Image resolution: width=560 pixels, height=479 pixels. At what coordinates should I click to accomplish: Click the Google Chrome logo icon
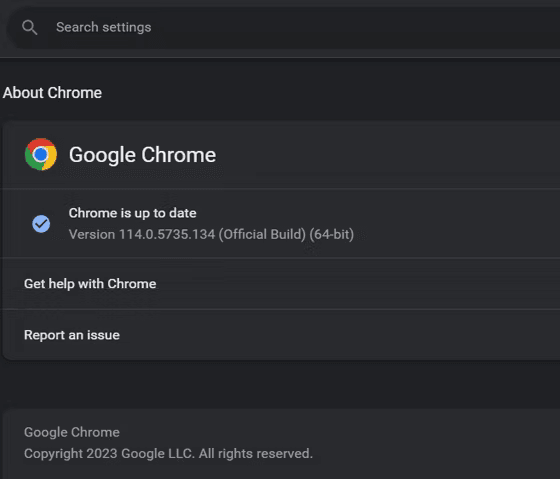pyautogui.click(x=41, y=154)
